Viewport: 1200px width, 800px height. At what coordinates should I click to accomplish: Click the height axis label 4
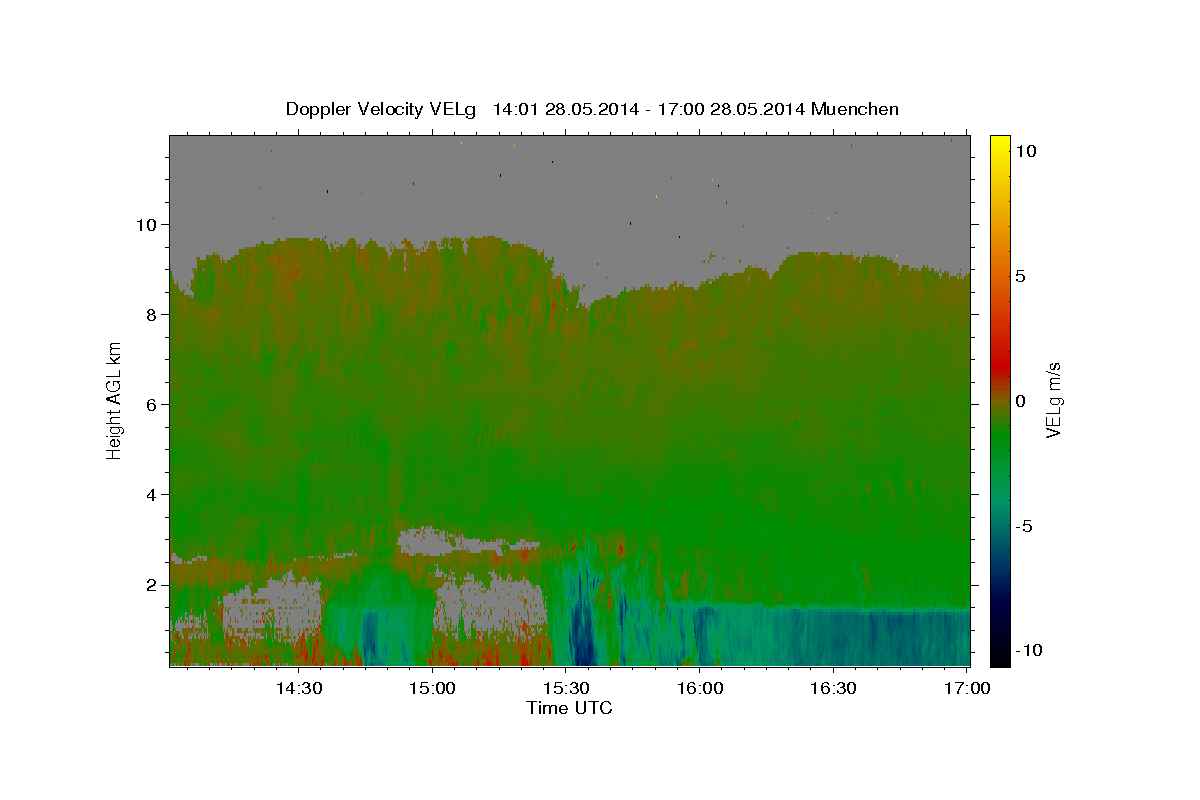[151, 494]
